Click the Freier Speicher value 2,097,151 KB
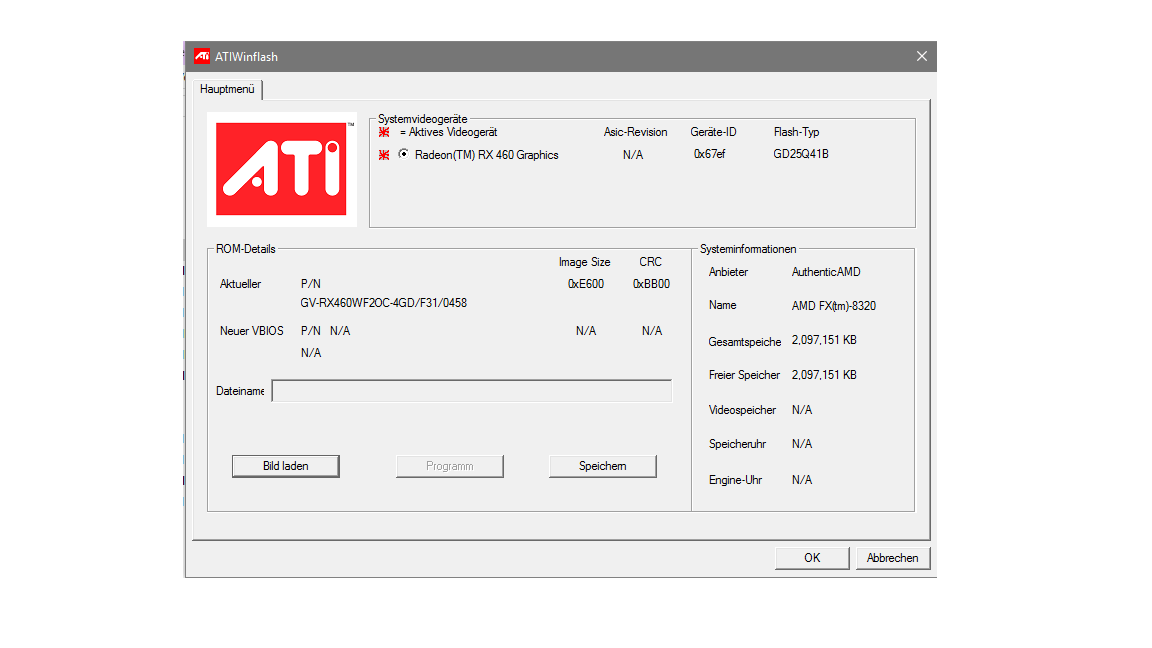This screenshot has width=1152, height=648. coord(824,375)
